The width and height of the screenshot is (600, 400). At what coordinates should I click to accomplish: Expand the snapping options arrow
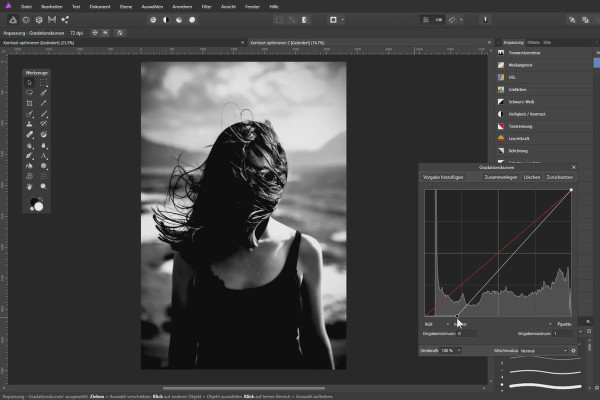[x=461, y=20]
